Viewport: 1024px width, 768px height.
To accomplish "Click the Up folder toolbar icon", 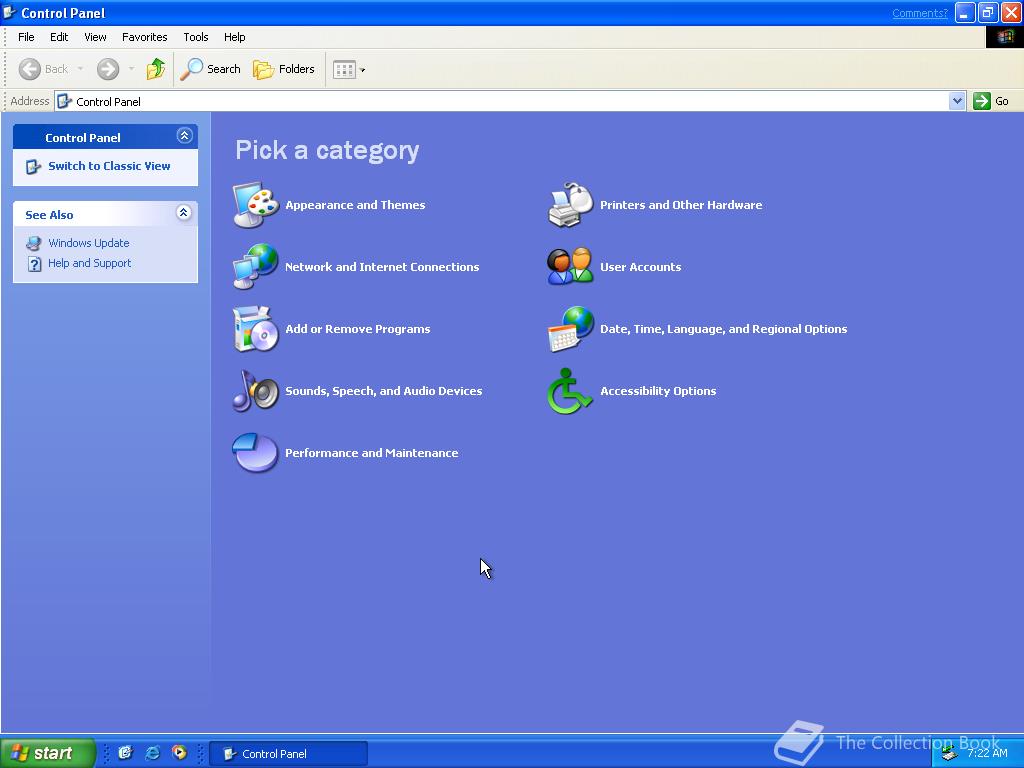I will coord(155,69).
